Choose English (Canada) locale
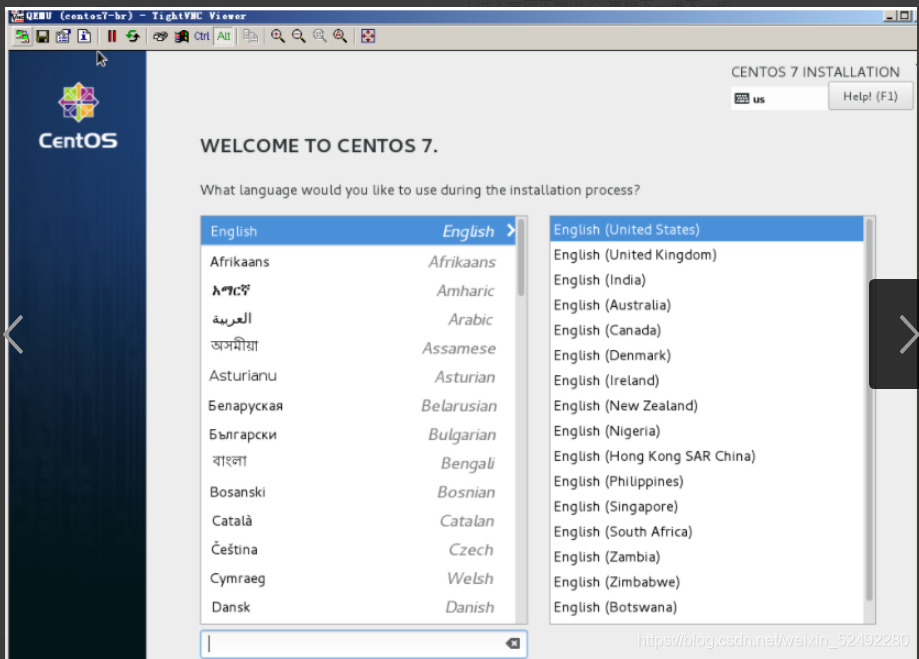This screenshot has width=919, height=659. tap(706, 330)
